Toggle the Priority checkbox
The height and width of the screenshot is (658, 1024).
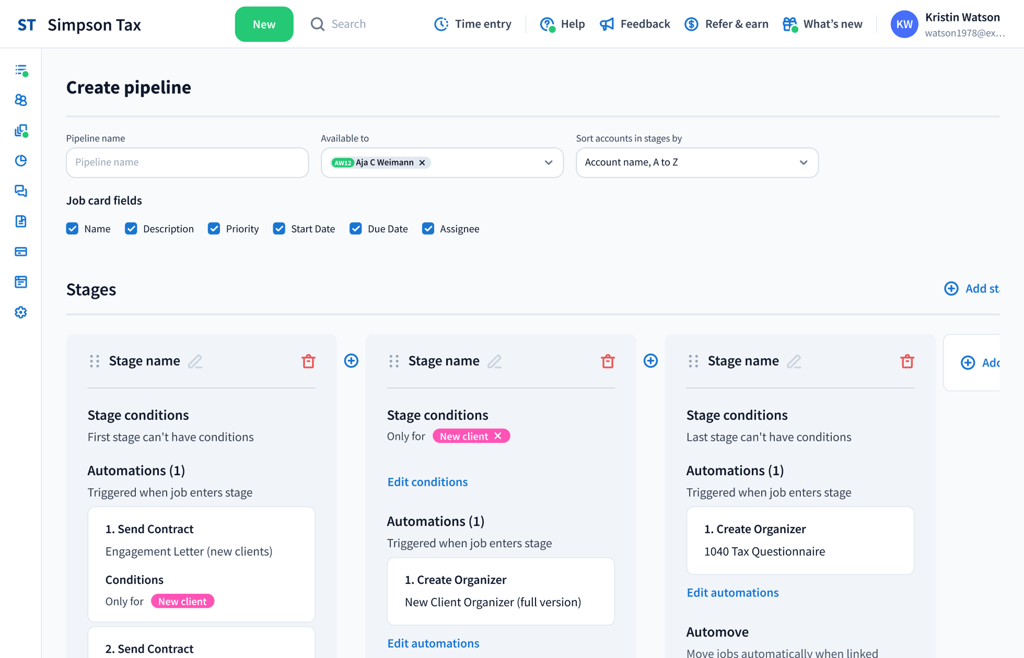coord(214,229)
